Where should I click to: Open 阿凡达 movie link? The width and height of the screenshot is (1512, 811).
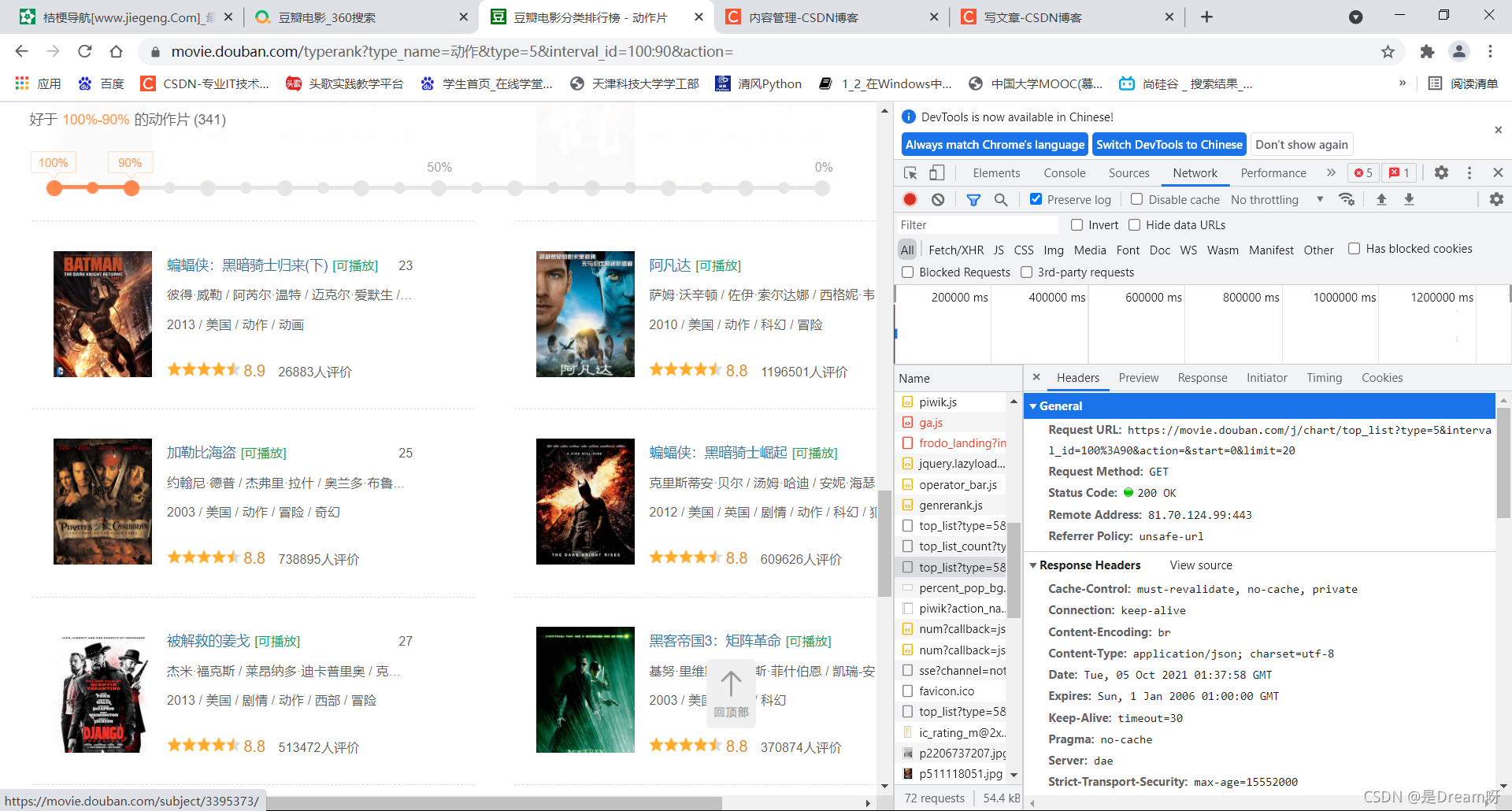point(669,265)
